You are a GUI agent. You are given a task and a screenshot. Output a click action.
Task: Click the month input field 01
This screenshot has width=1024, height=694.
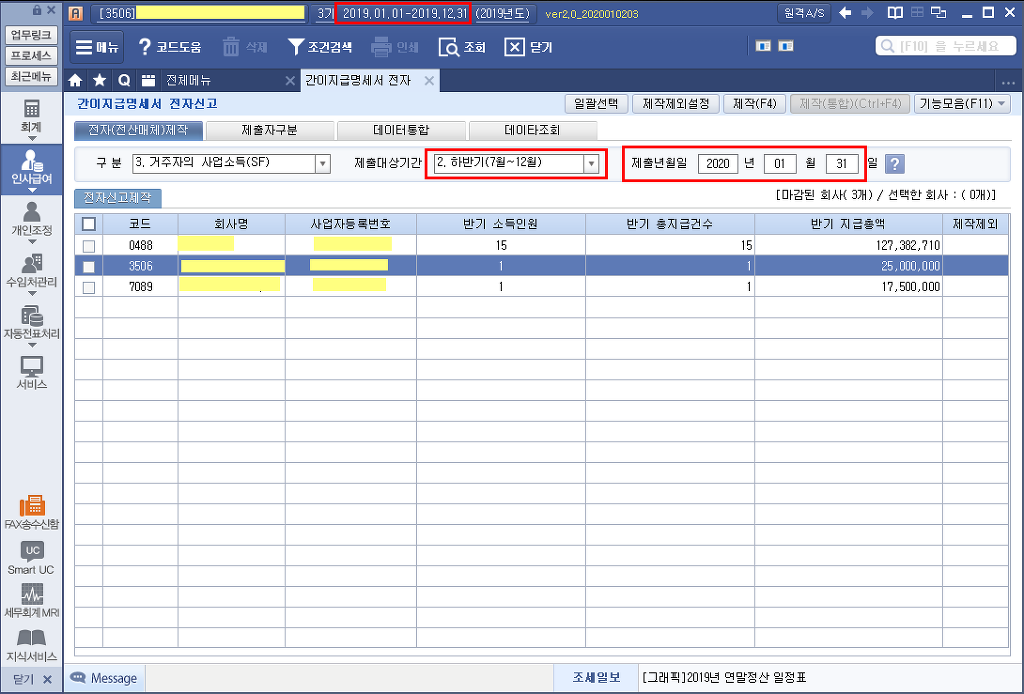780,164
